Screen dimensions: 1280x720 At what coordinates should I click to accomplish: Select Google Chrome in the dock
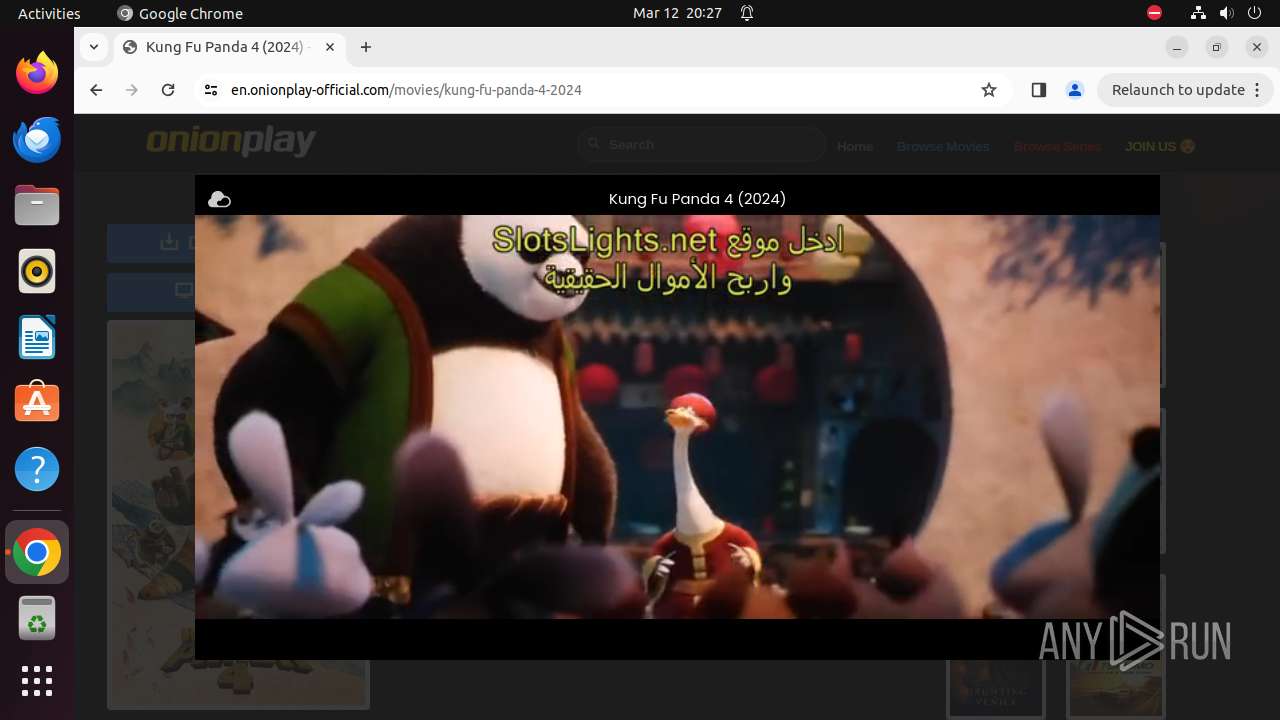click(x=37, y=552)
